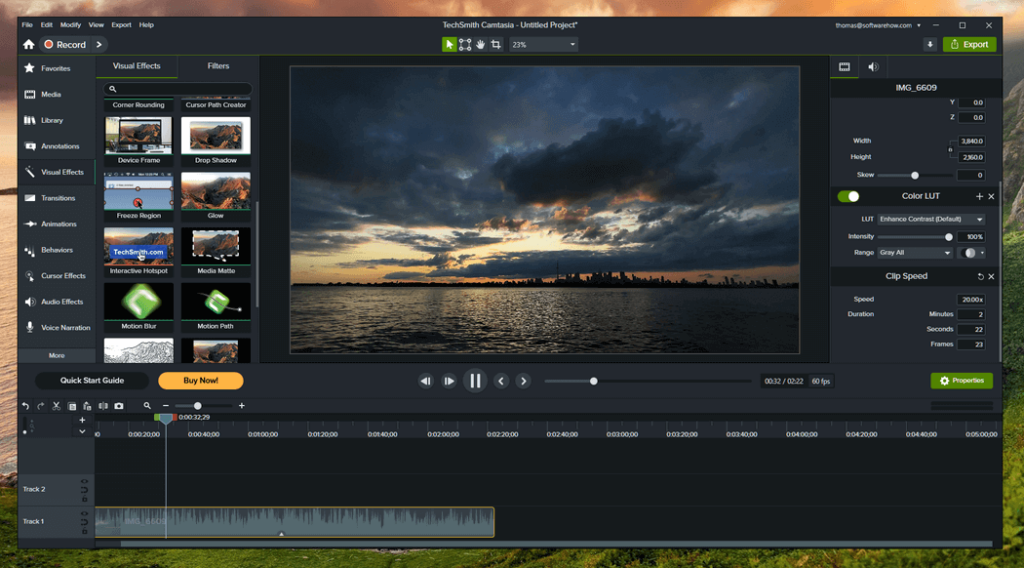Toggle aspect ratio lock between width and height

(950, 149)
